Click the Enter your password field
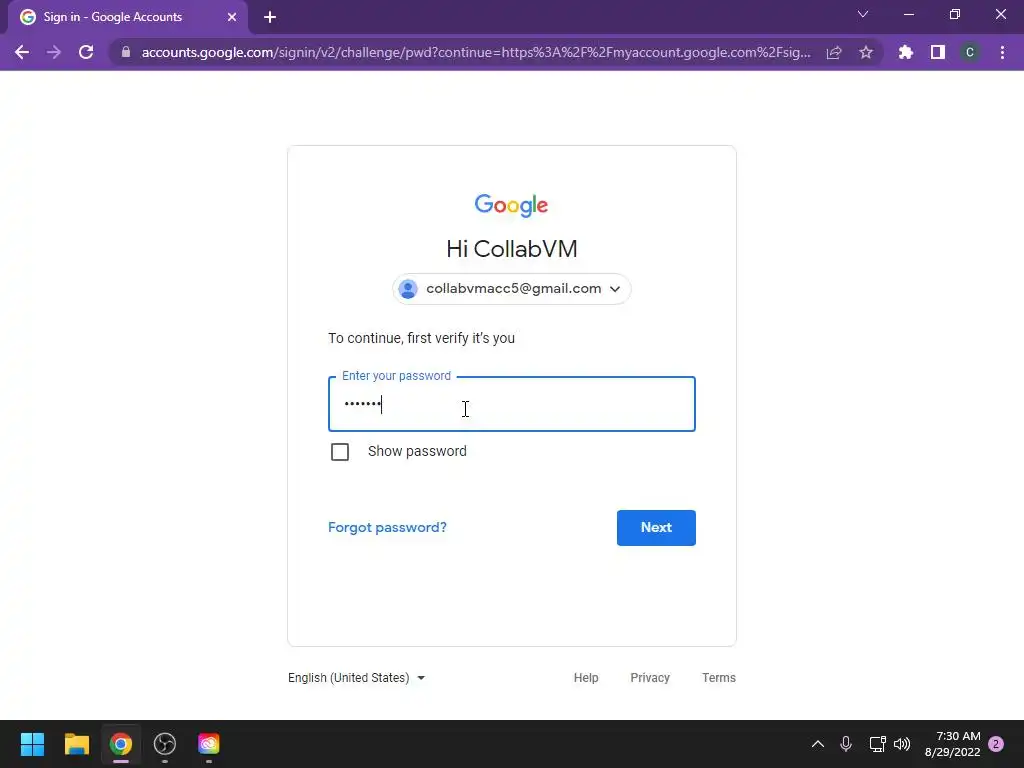Image resolution: width=1024 pixels, height=768 pixels. [x=511, y=404]
